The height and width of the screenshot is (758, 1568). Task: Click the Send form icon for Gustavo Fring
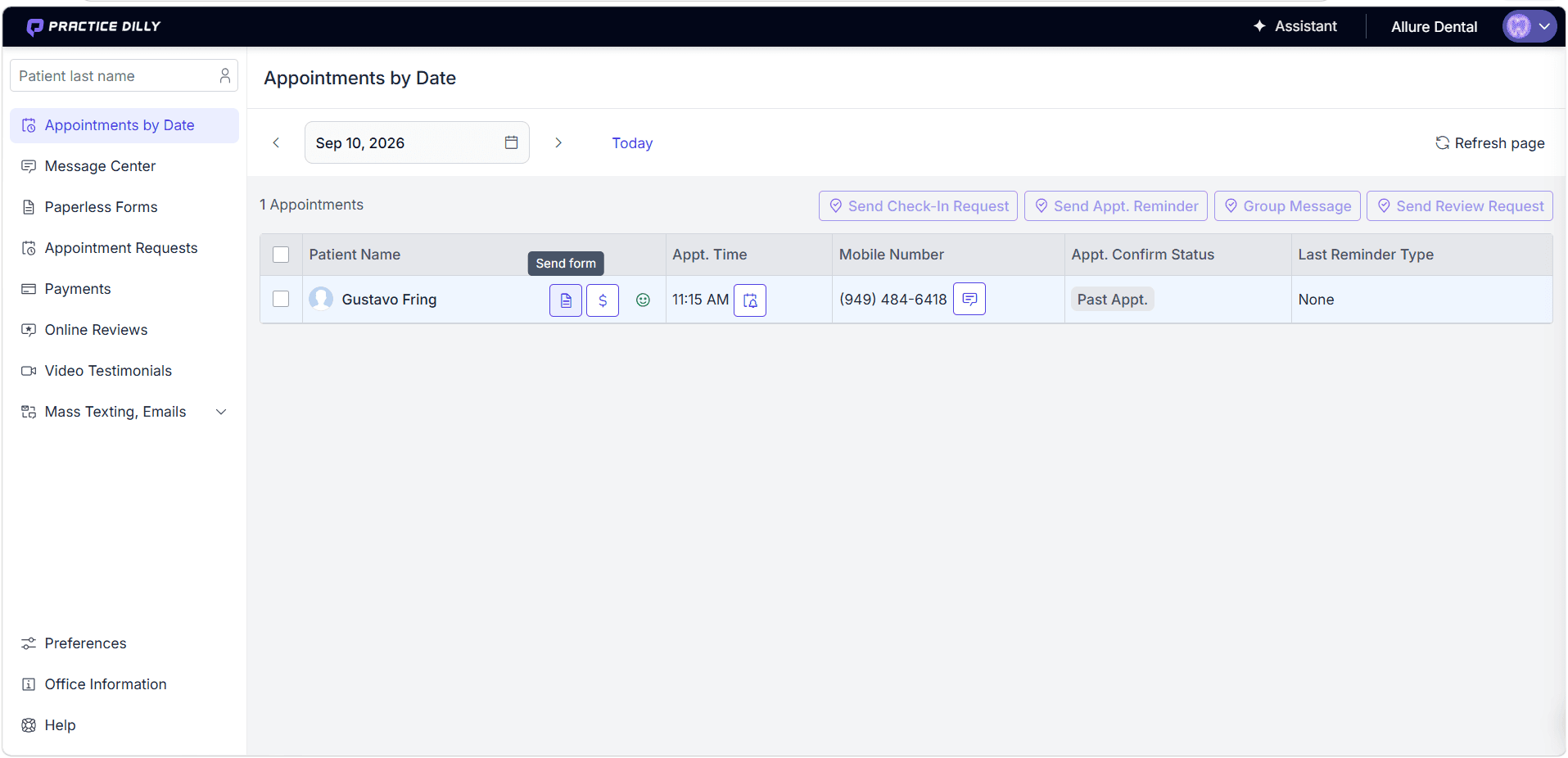pyautogui.click(x=566, y=300)
